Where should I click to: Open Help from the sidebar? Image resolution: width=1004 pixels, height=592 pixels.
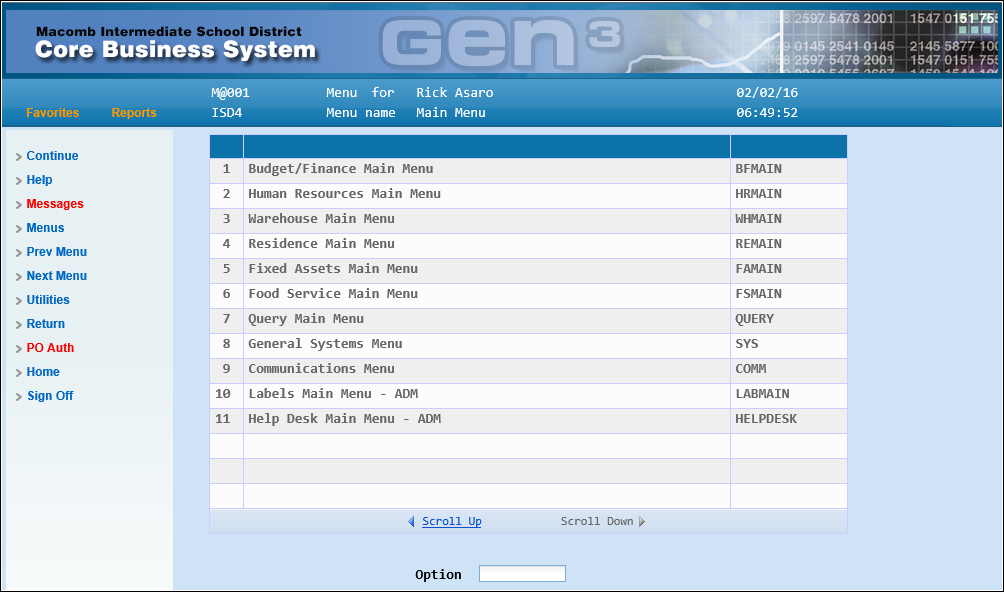pos(39,180)
